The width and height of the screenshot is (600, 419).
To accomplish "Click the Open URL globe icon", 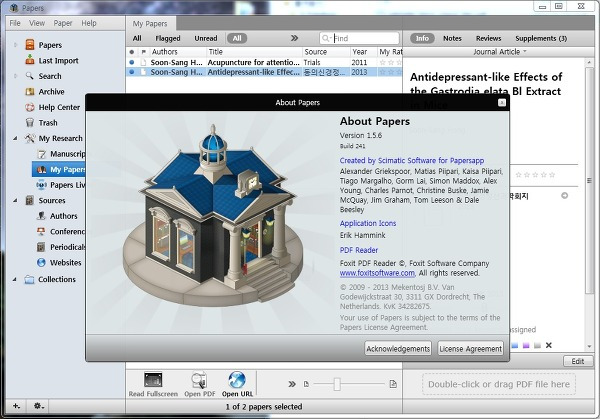I will point(237,380).
